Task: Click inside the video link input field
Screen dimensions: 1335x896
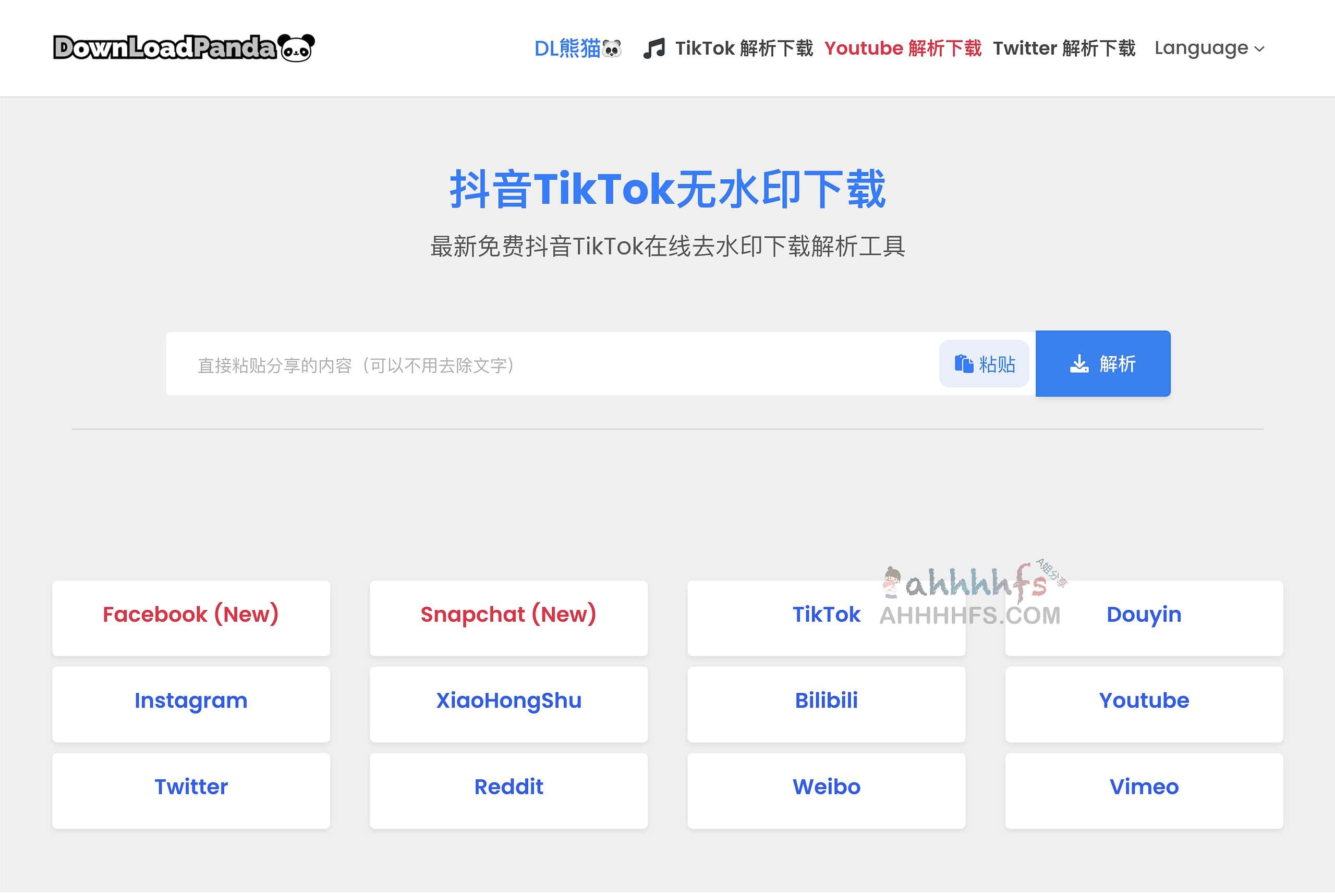Action: pos(515,364)
